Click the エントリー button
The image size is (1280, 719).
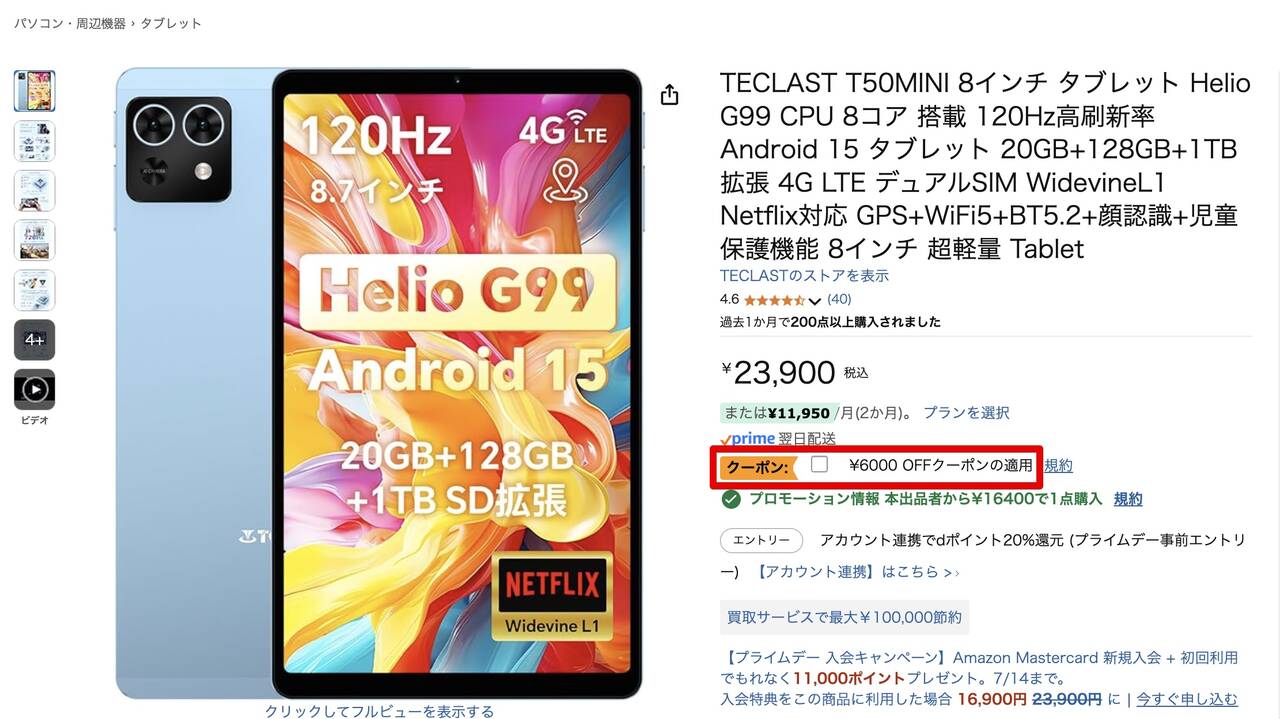click(x=761, y=540)
